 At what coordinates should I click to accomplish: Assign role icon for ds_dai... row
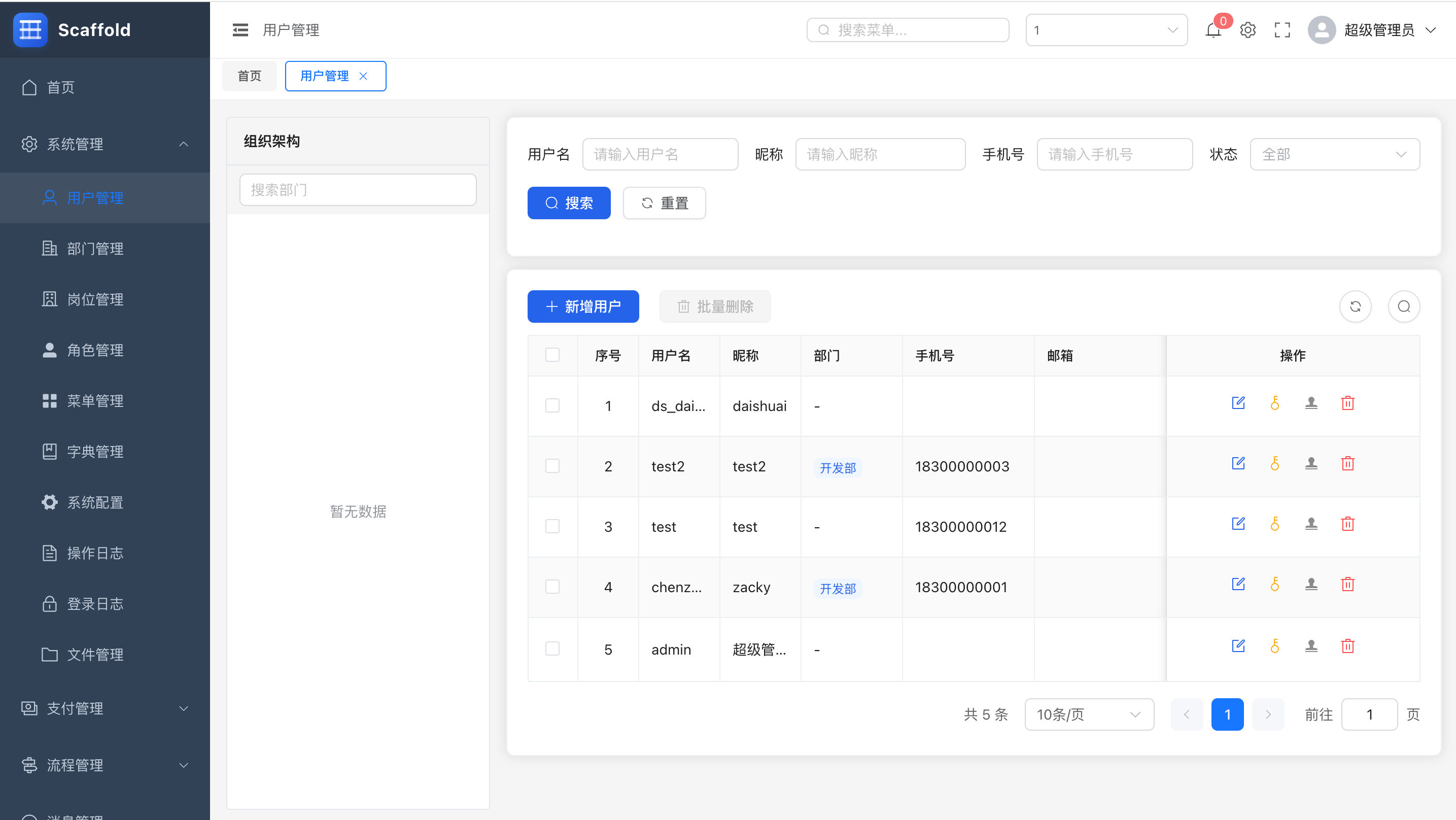tap(1311, 403)
